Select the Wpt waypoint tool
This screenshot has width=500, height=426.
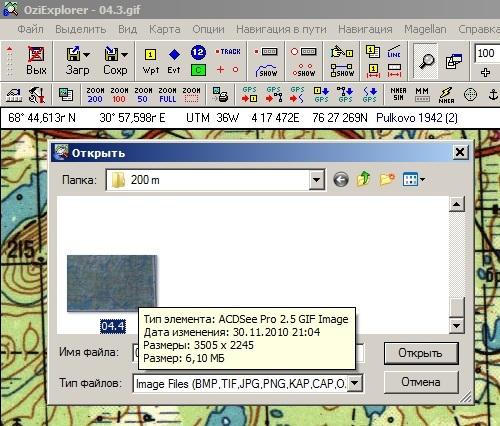pos(150,61)
